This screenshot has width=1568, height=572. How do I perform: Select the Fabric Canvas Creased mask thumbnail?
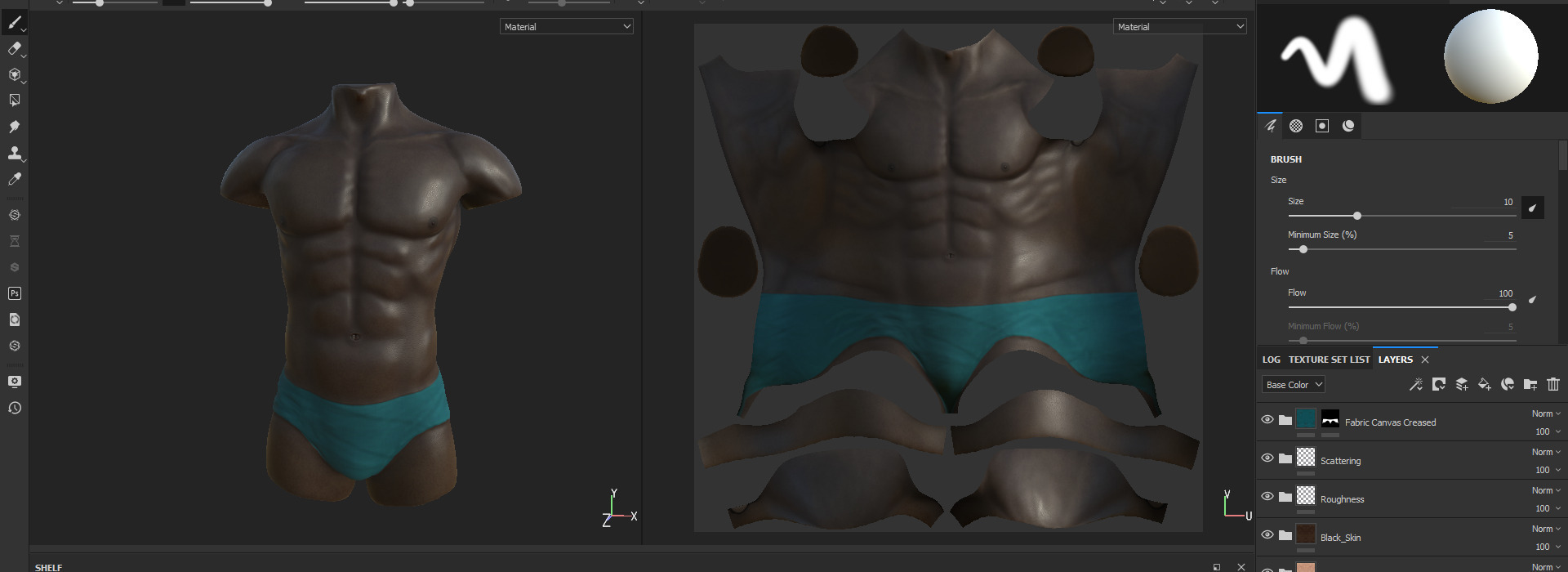1330,420
